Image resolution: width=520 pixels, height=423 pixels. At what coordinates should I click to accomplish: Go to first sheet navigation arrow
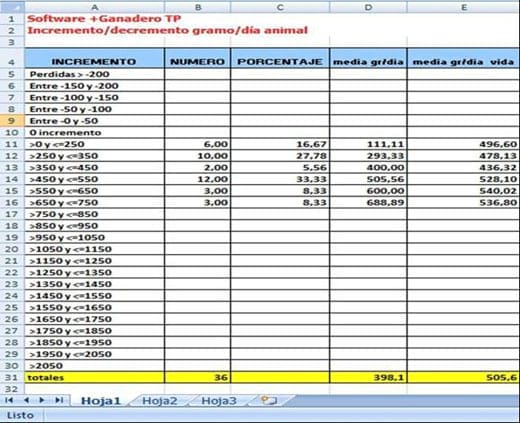(x=9, y=400)
